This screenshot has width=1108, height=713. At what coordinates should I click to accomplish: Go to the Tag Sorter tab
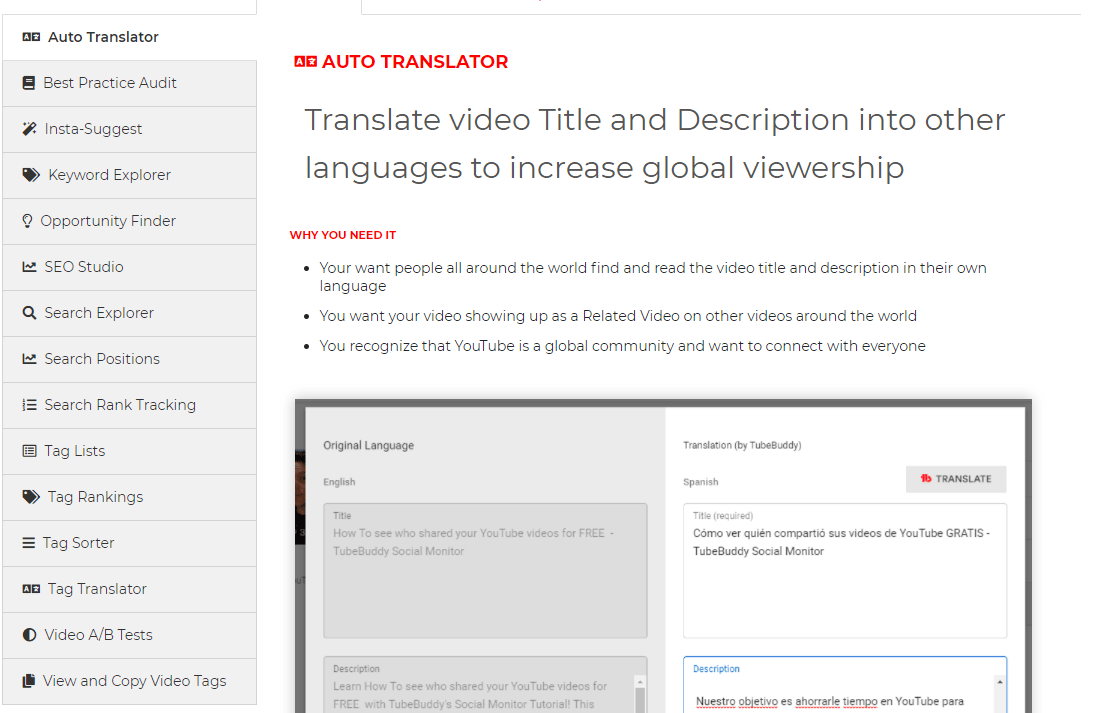78,543
